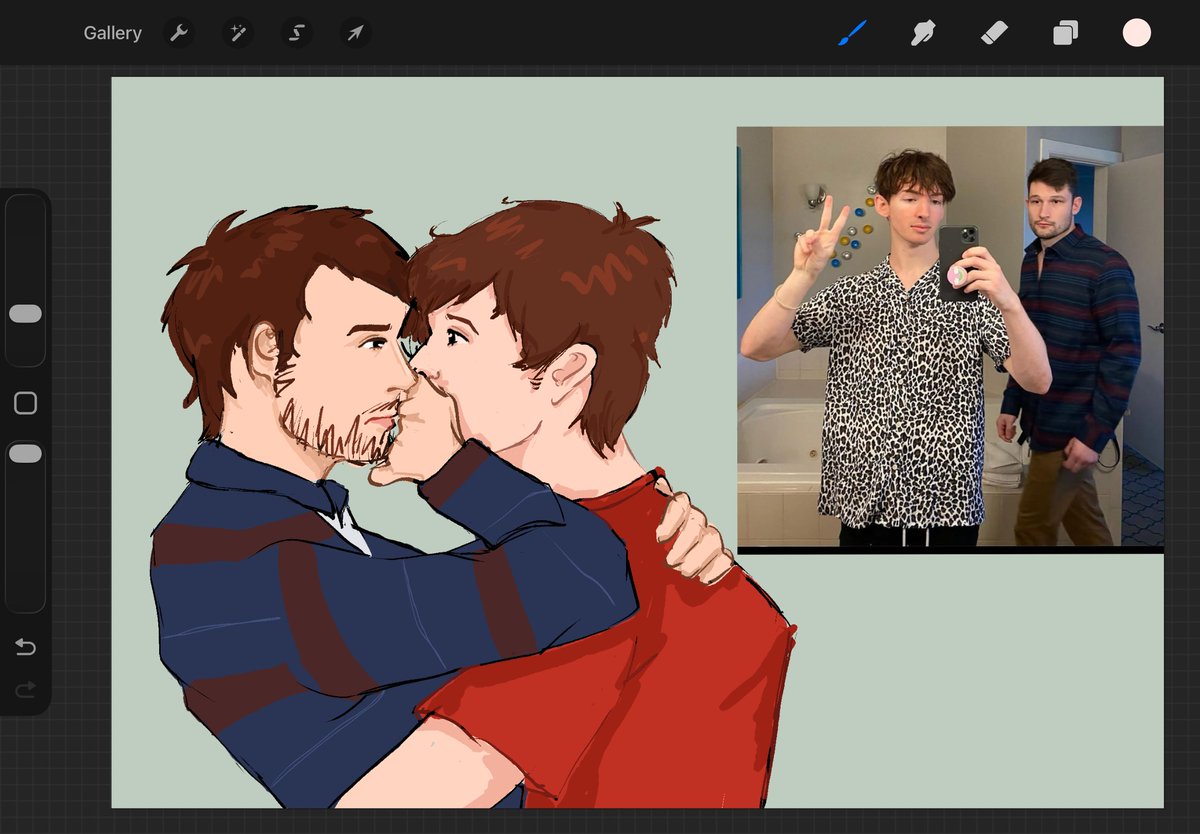The width and height of the screenshot is (1200, 834).
Task: Open the Actions wrench menu
Action: [x=179, y=33]
